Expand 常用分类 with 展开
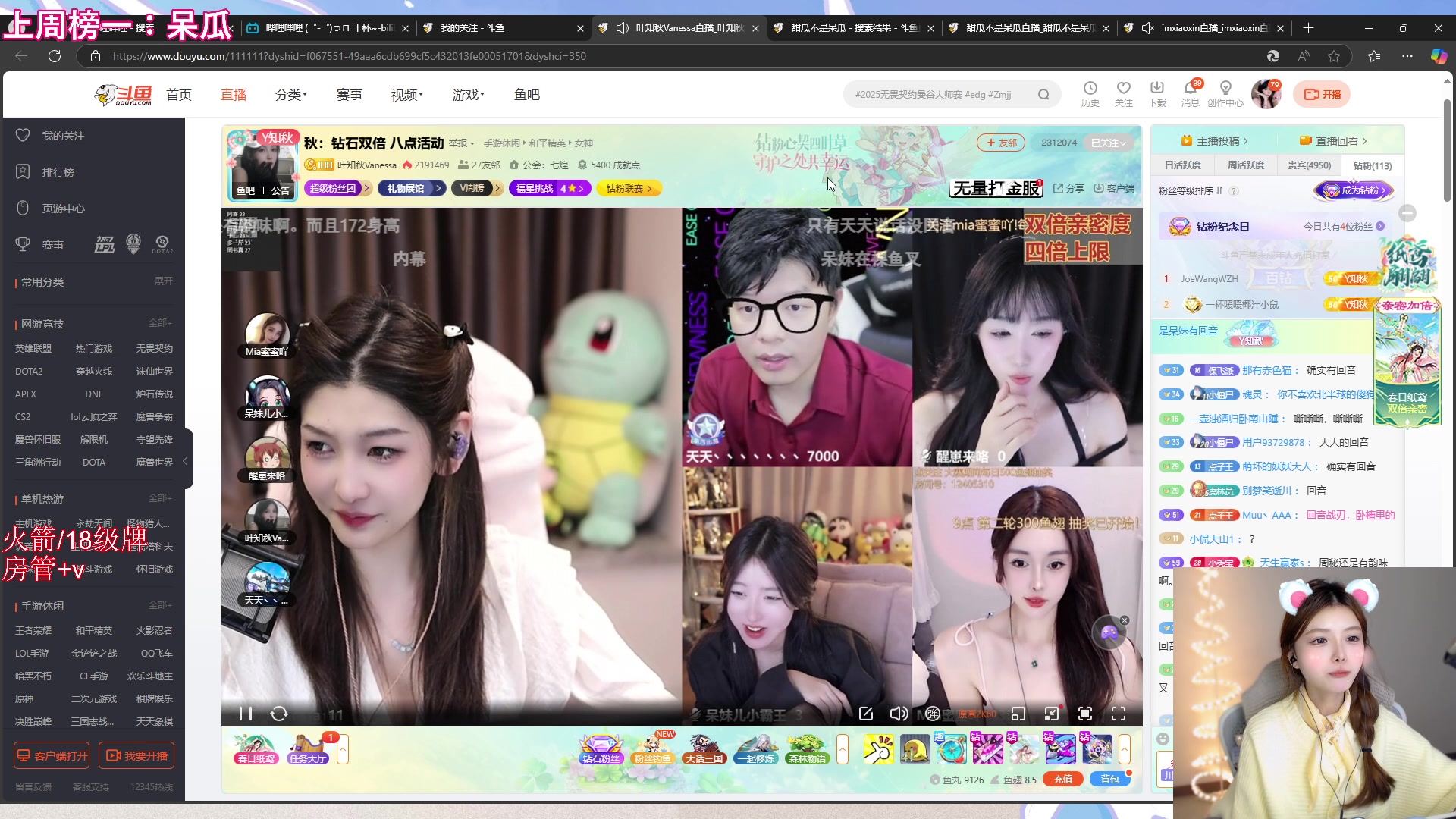 tap(164, 281)
